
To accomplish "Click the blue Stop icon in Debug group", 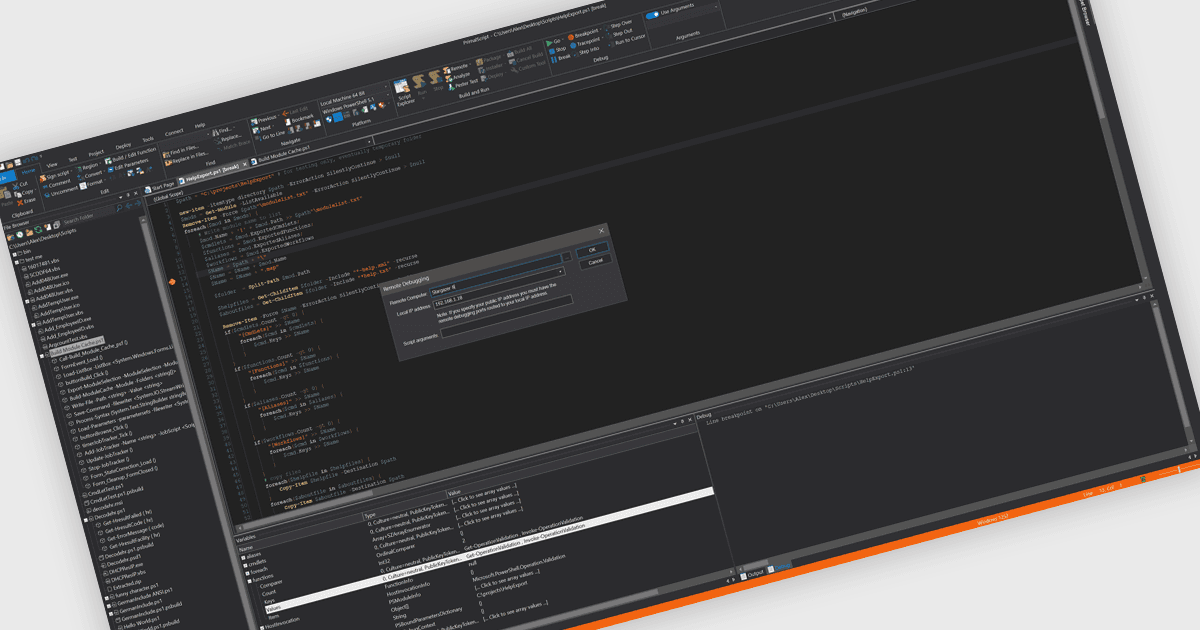I will pyautogui.click(x=552, y=51).
